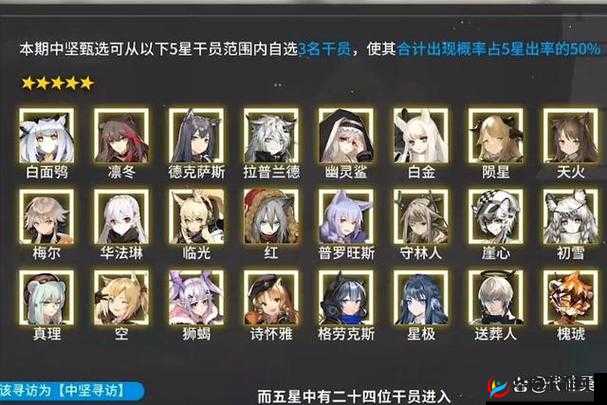The height and width of the screenshot is (405, 607).
Task: Choose the 凛冬 operator icon
Action: 121,136
